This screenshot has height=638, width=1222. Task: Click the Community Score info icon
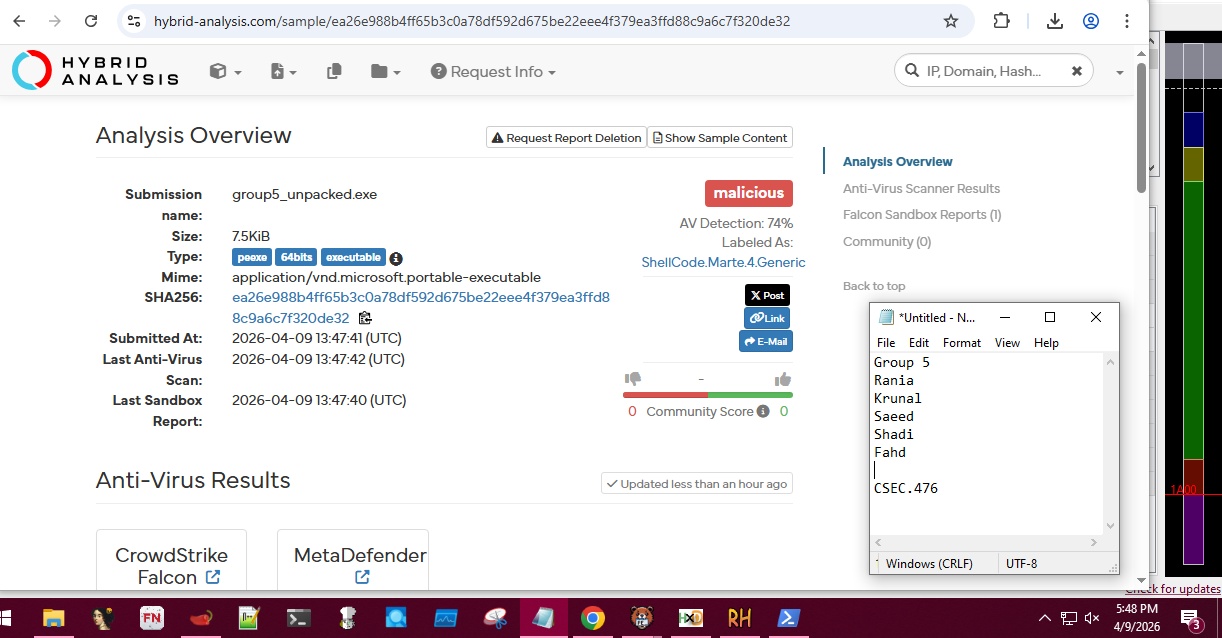pos(763,412)
